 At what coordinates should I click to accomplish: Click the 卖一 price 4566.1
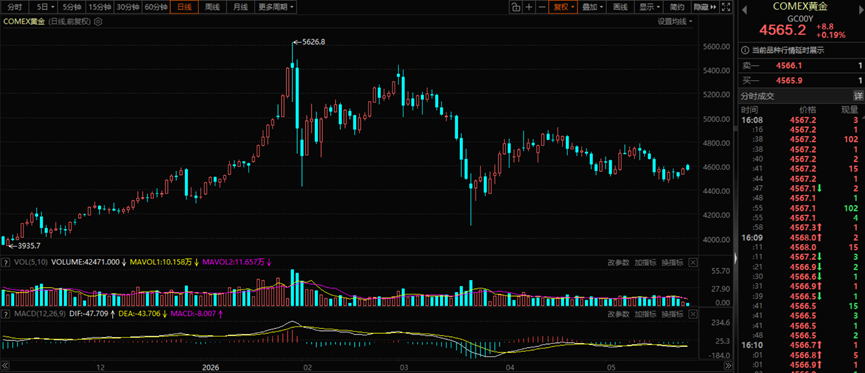(x=788, y=65)
